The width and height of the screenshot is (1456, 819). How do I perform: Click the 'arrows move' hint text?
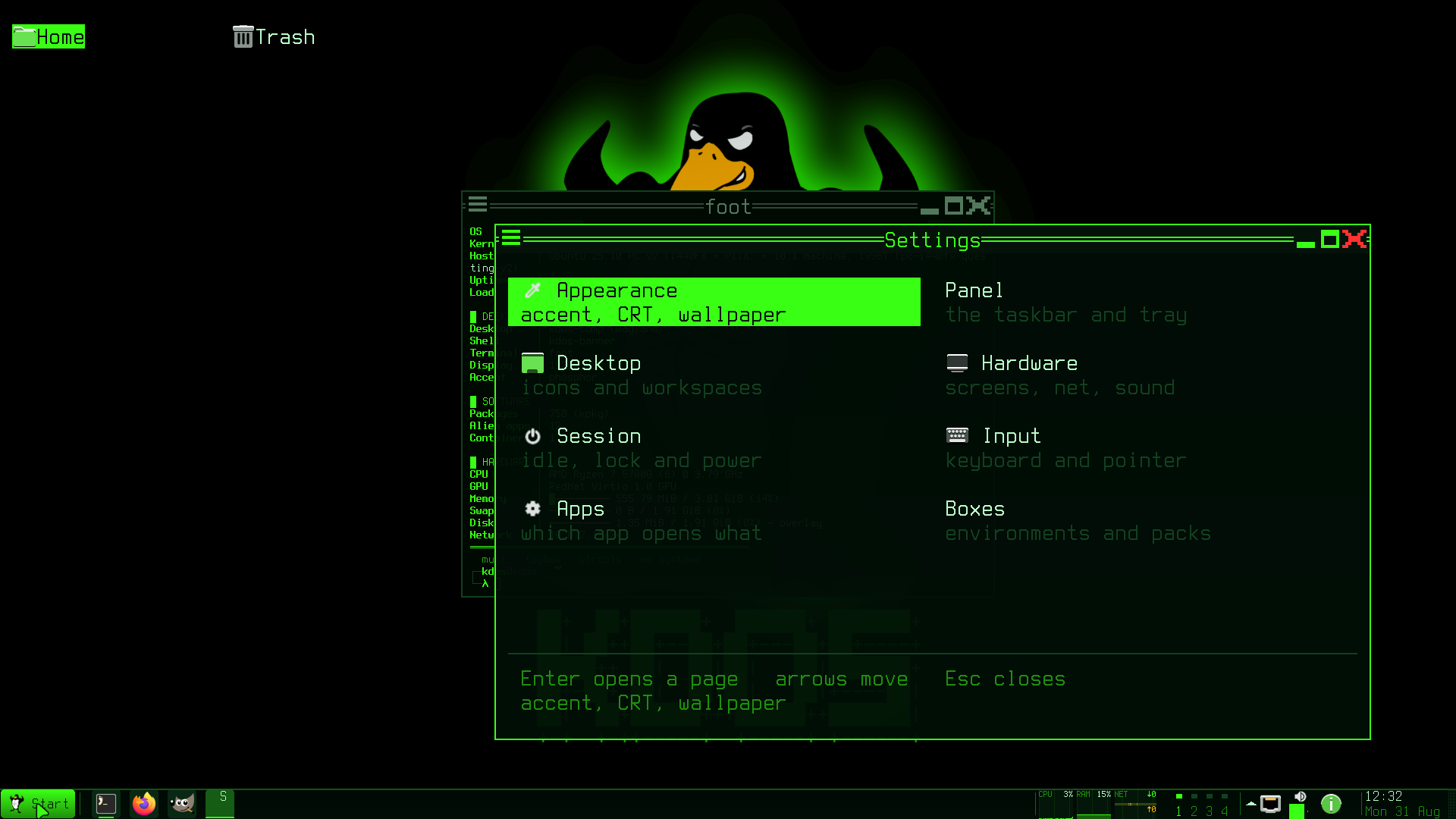click(x=841, y=679)
